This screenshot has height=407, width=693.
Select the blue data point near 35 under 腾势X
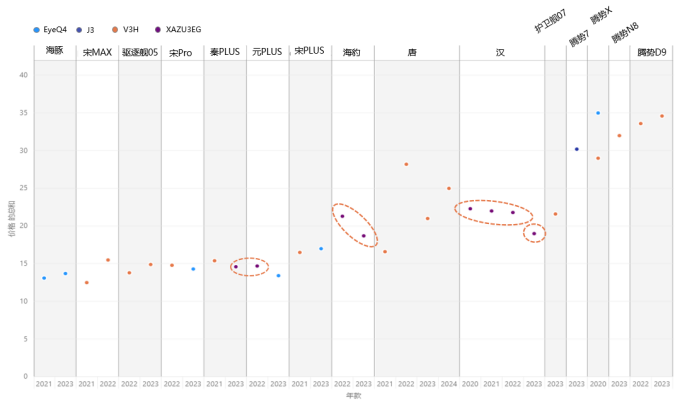click(x=598, y=113)
